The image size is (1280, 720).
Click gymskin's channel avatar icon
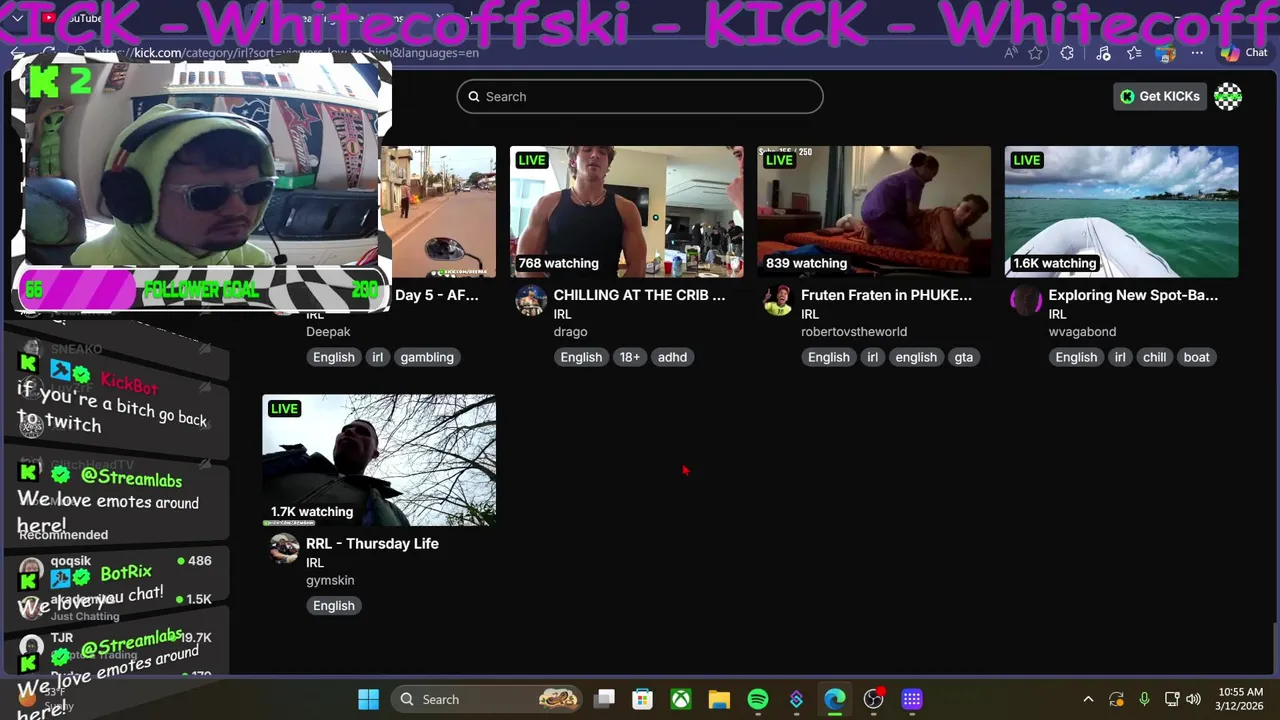coord(284,548)
